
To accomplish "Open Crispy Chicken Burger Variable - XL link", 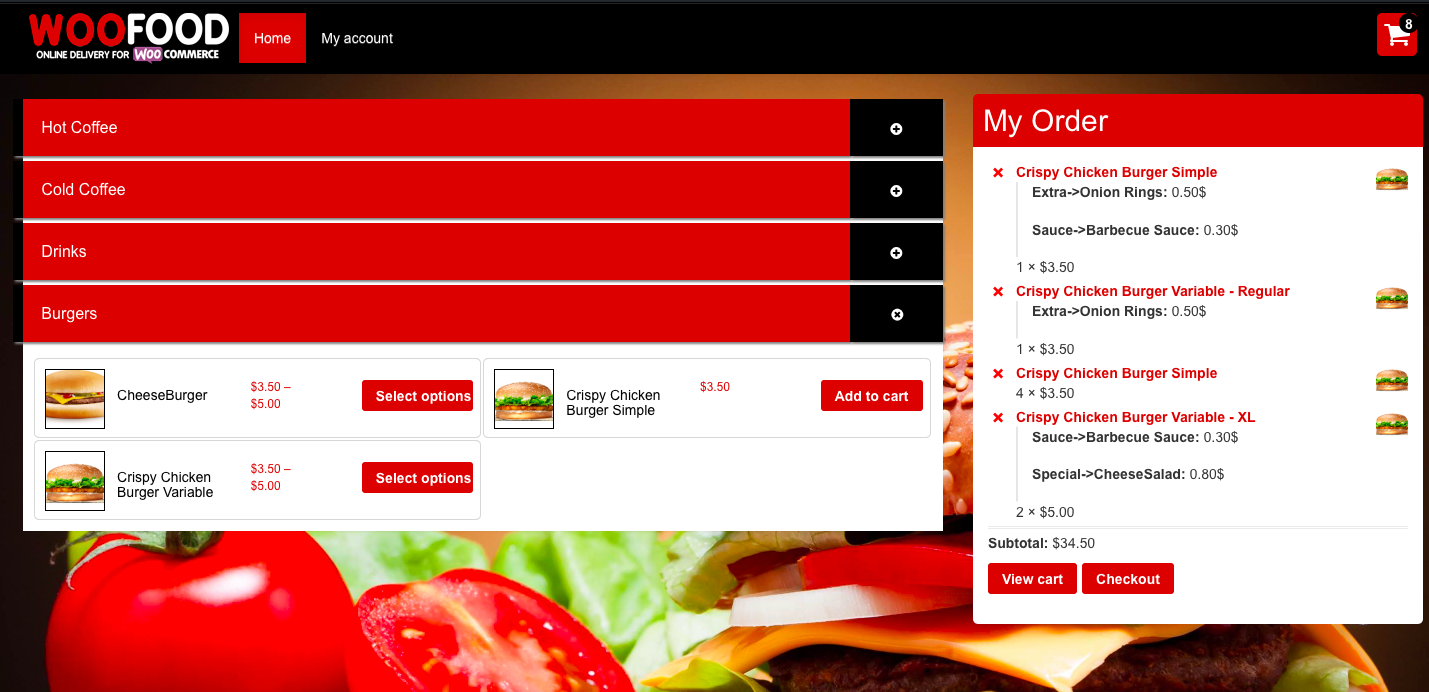I will pos(1135,417).
